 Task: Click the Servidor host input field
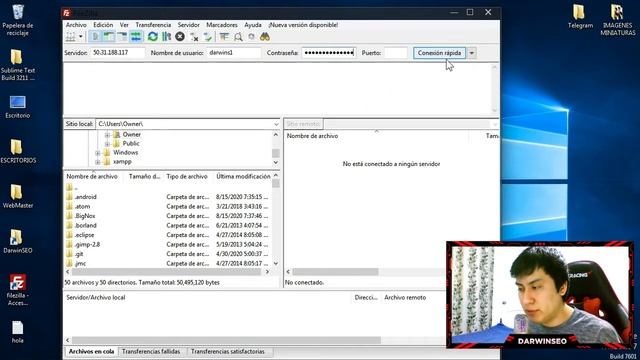[x=118, y=53]
